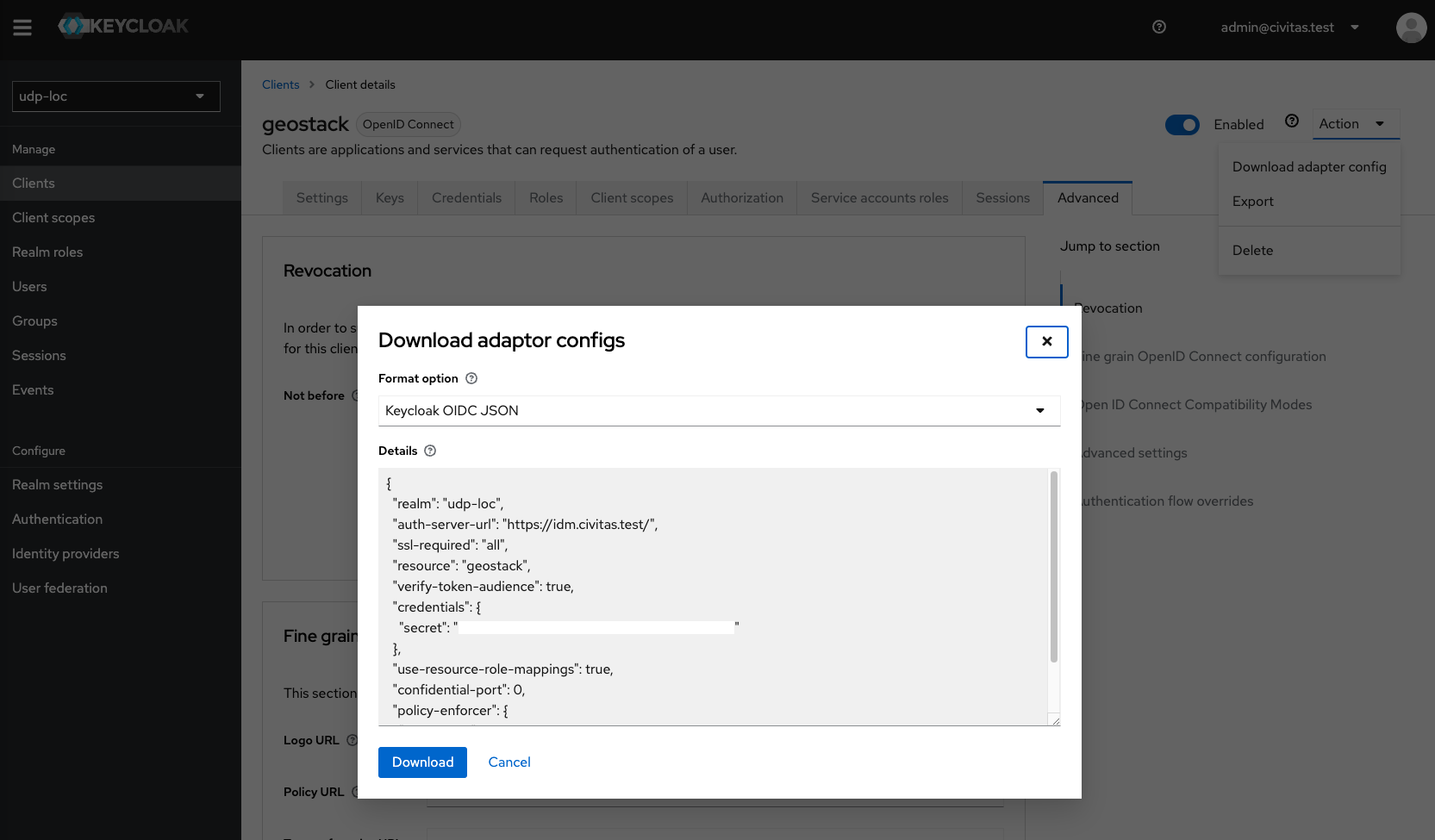Jump to Advanced settings section
Screen dimensions: 1435x840
[x=1134, y=453]
